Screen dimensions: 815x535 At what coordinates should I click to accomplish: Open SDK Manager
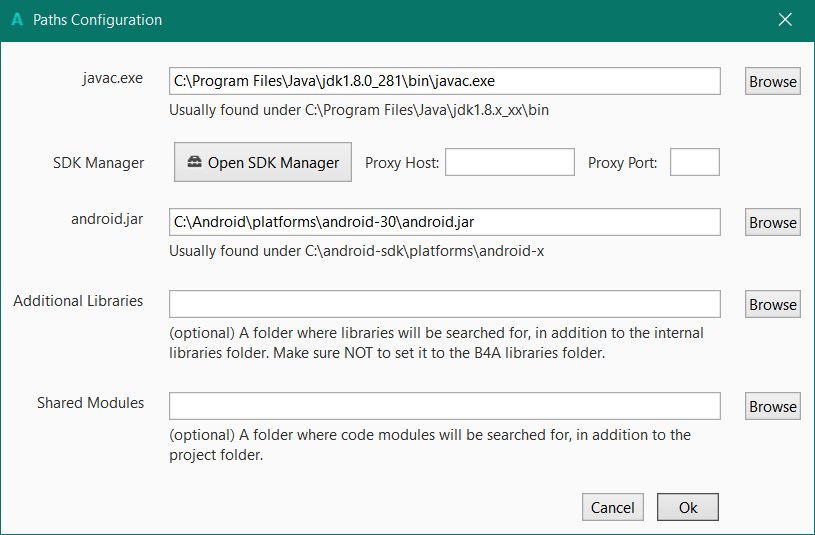click(x=263, y=162)
